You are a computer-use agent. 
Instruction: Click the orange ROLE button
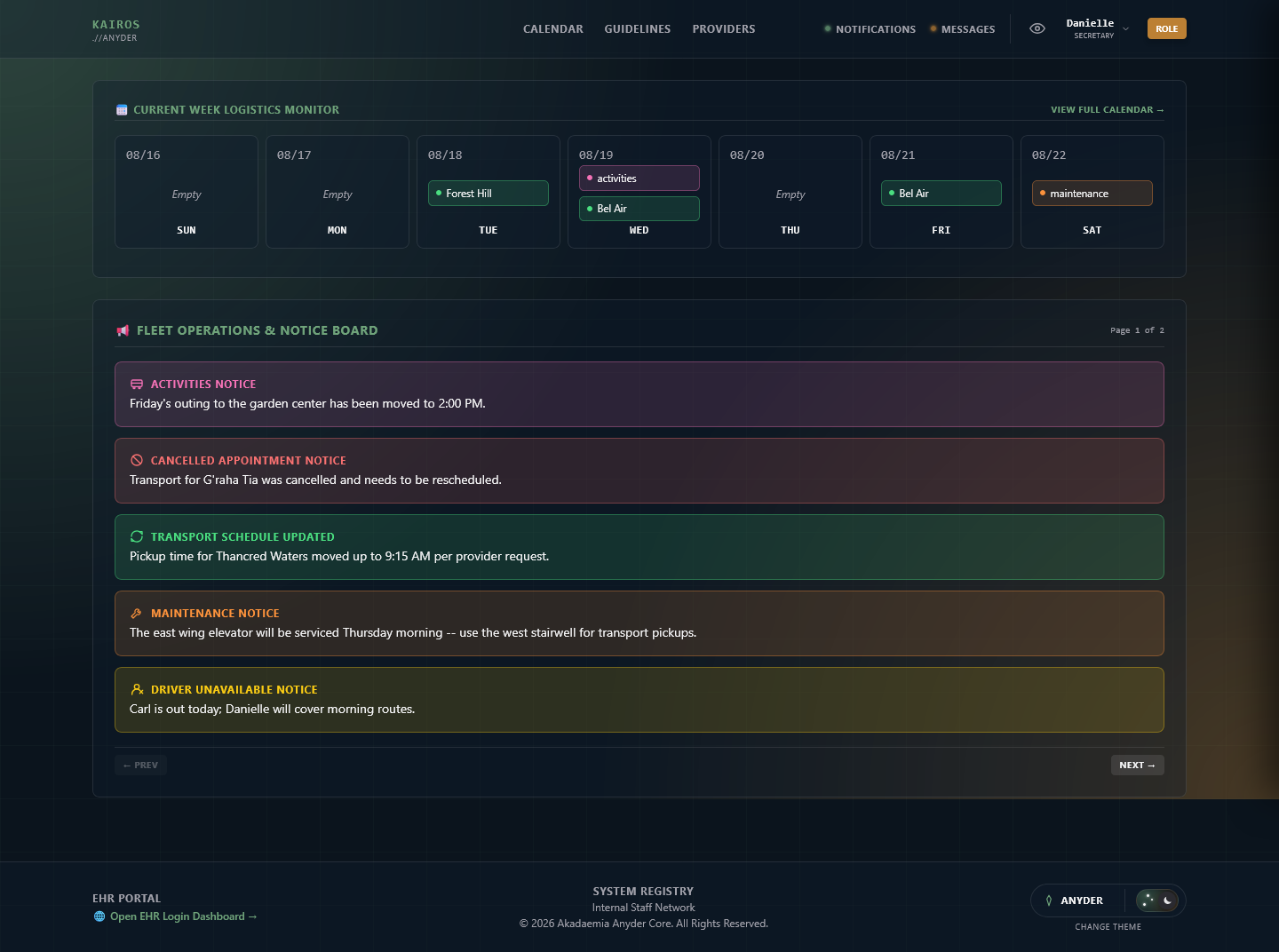1166,28
